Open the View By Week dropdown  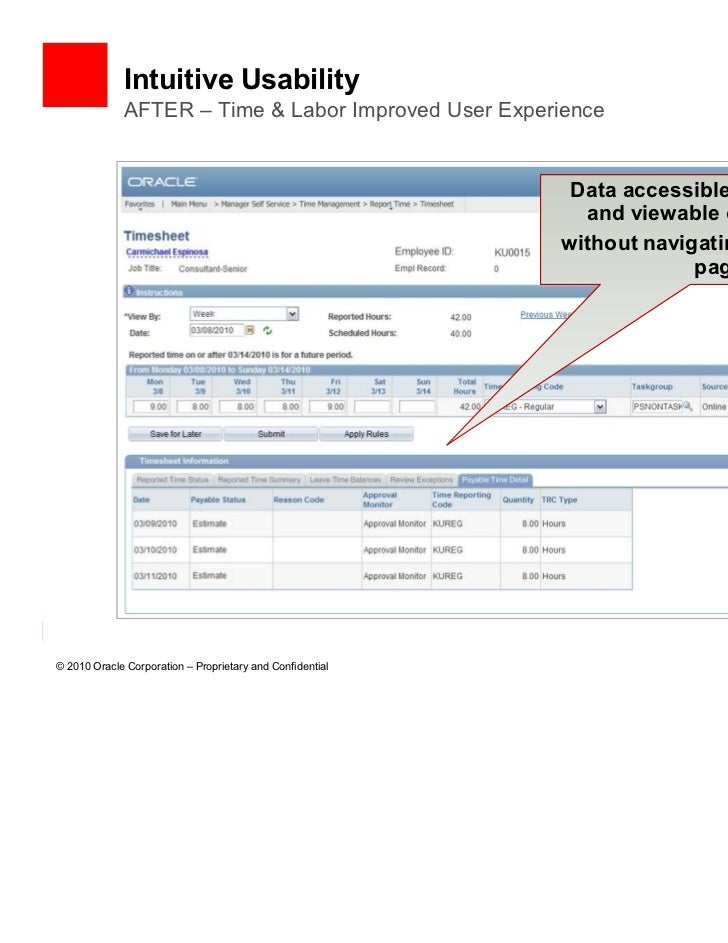pos(292,314)
